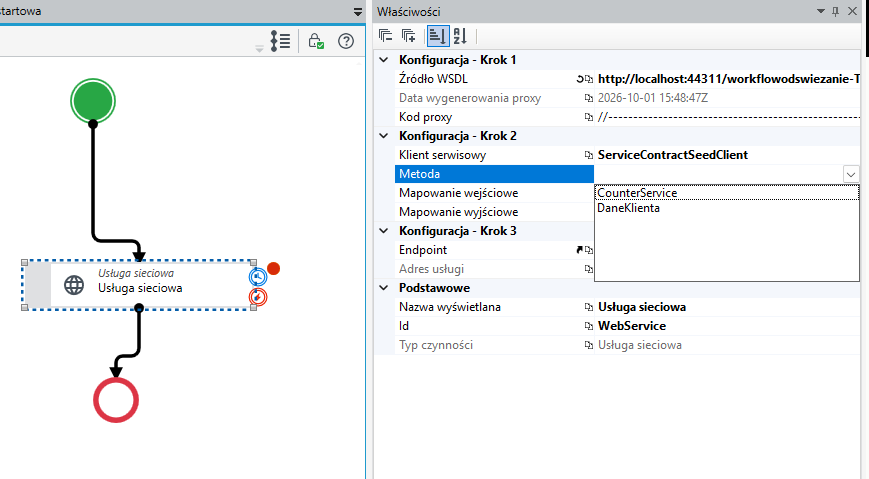869x479 pixels.
Task: Click the red circular icon on the activity
Action: coord(258,297)
